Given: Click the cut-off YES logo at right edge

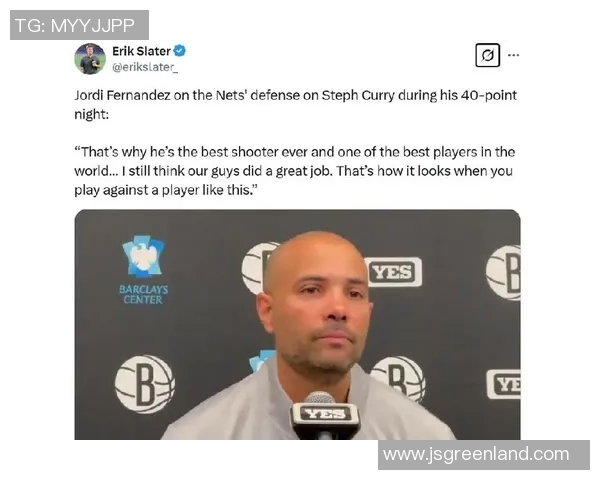Looking at the screenshot, I should [504, 384].
